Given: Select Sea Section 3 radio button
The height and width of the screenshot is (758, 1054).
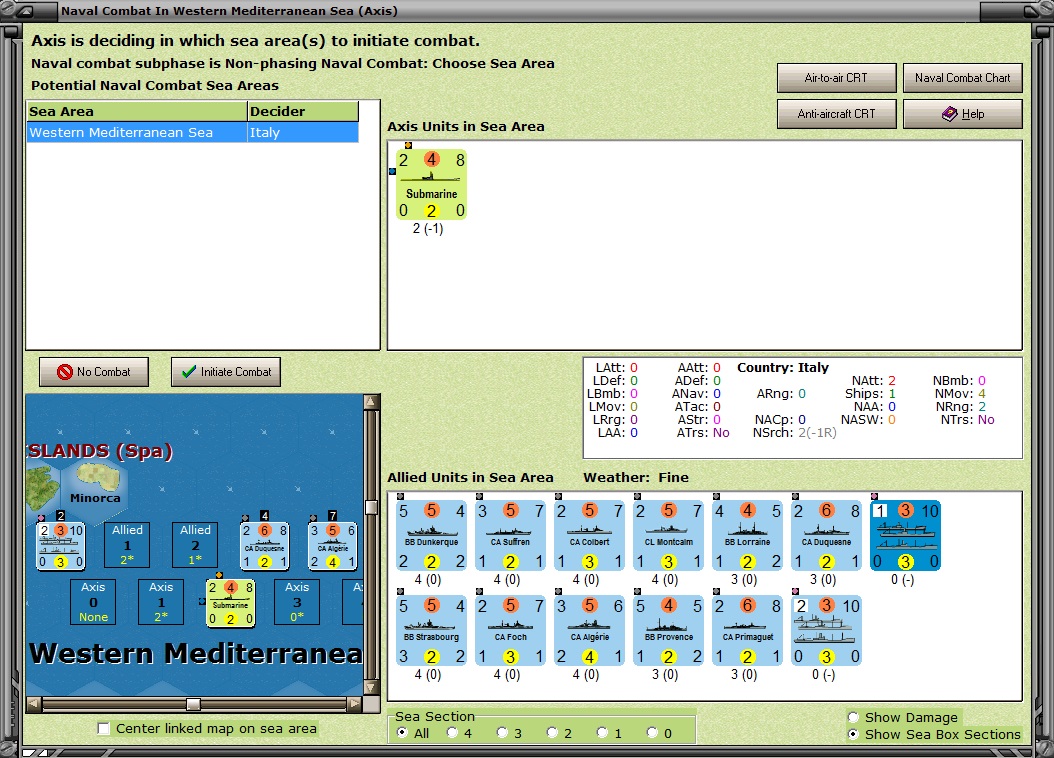Looking at the screenshot, I should pyautogui.click(x=501, y=732).
